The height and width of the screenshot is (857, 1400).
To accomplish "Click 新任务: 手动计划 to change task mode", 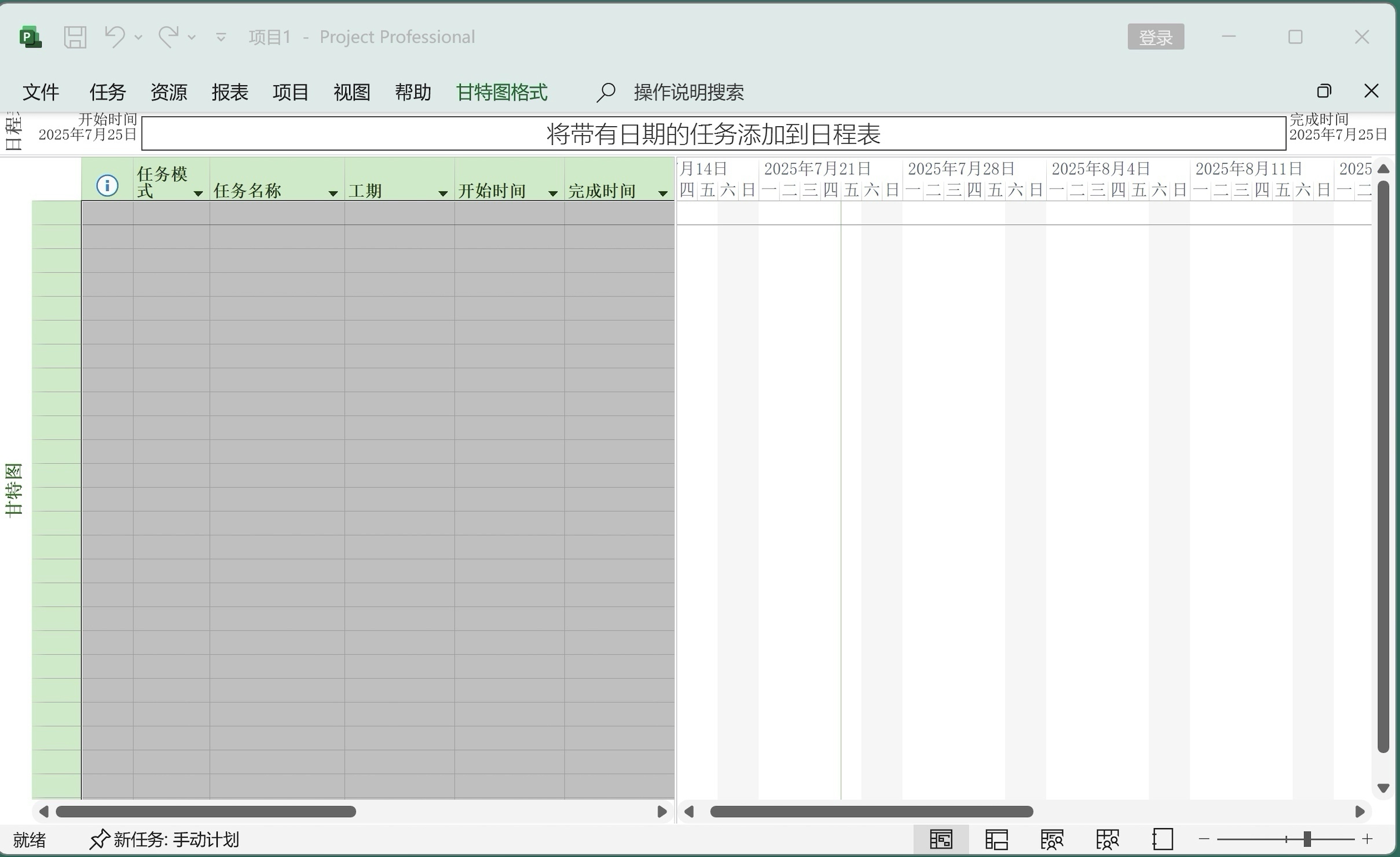I will 175,840.
